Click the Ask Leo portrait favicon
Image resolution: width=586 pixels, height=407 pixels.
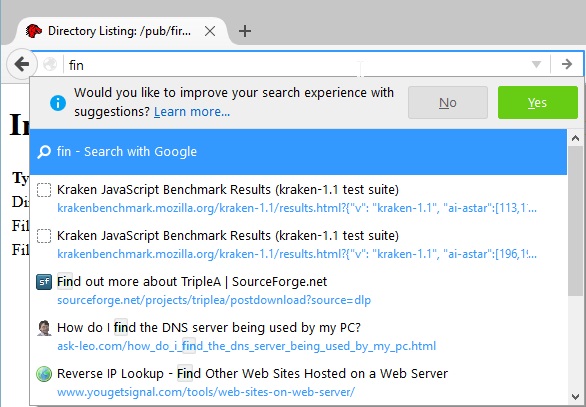44,328
